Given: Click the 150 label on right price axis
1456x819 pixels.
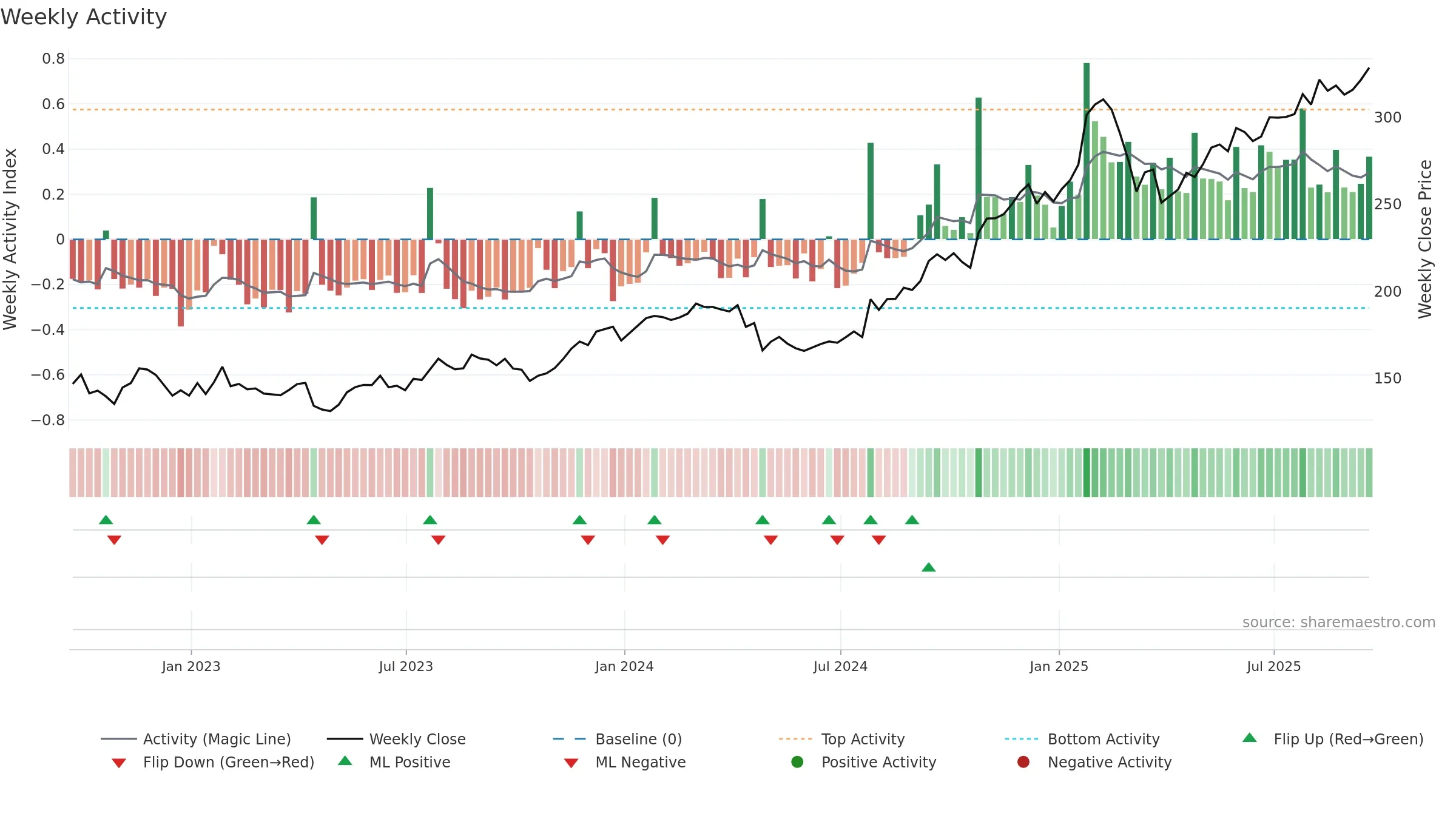Looking at the screenshot, I should point(1388,379).
